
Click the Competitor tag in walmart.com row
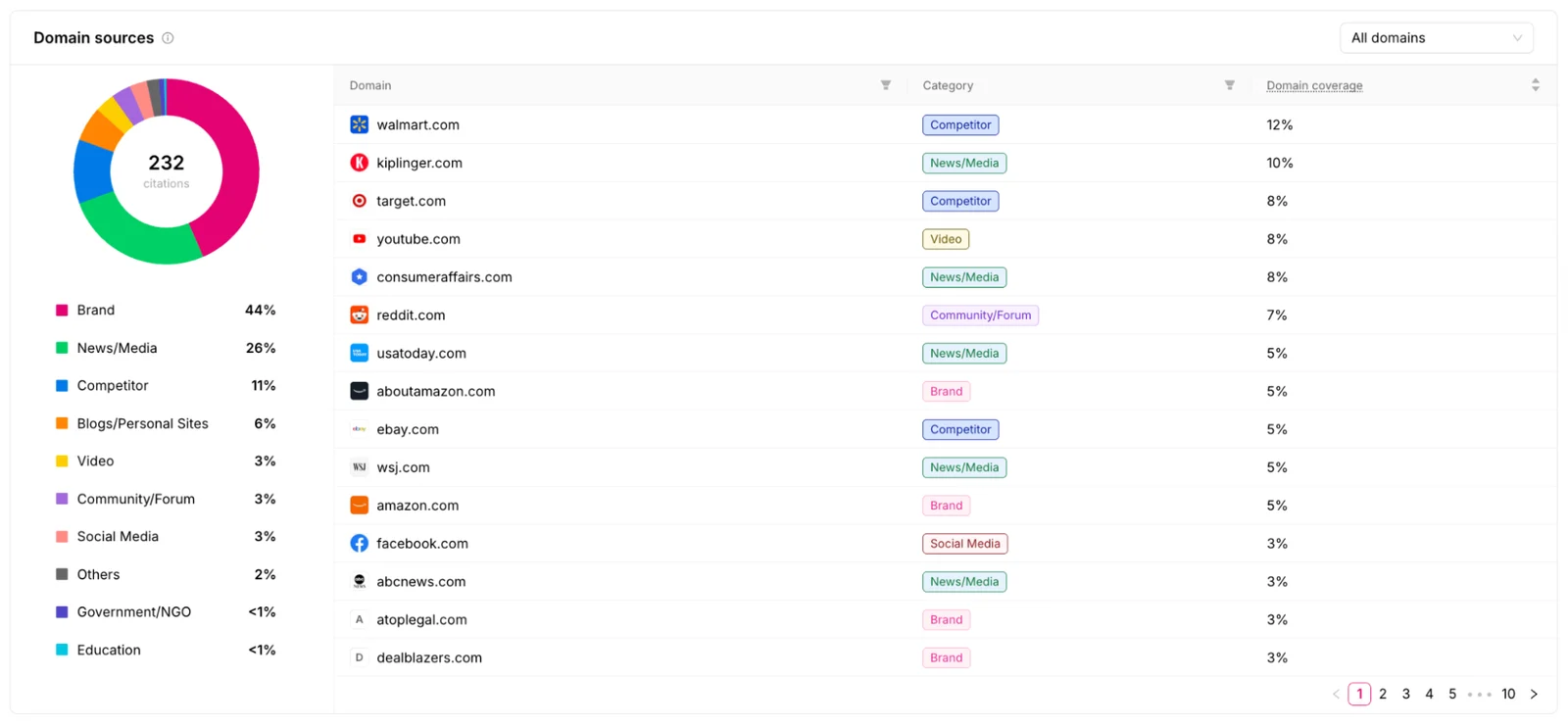click(x=960, y=124)
